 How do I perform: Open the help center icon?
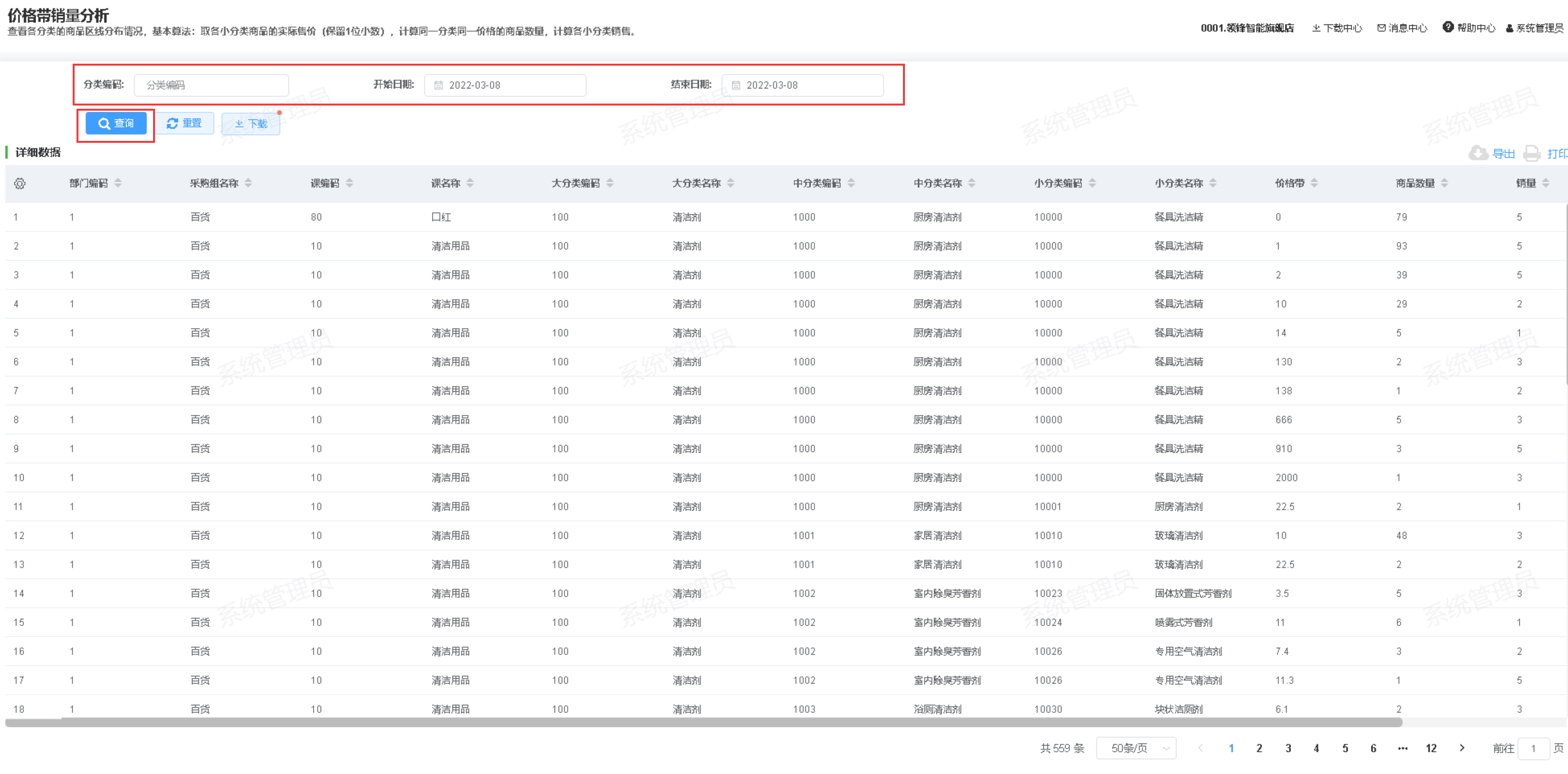point(1448,27)
